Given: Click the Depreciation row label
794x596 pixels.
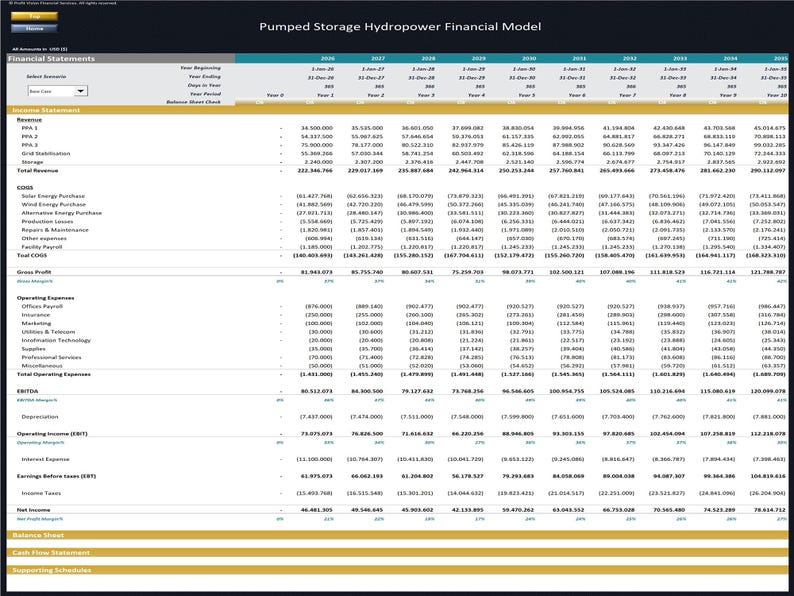Looking at the screenshot, I should point(39,417).
